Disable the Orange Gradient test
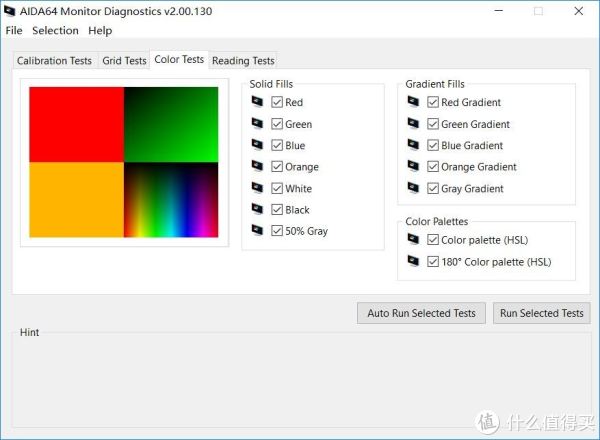 pos(433,166)
